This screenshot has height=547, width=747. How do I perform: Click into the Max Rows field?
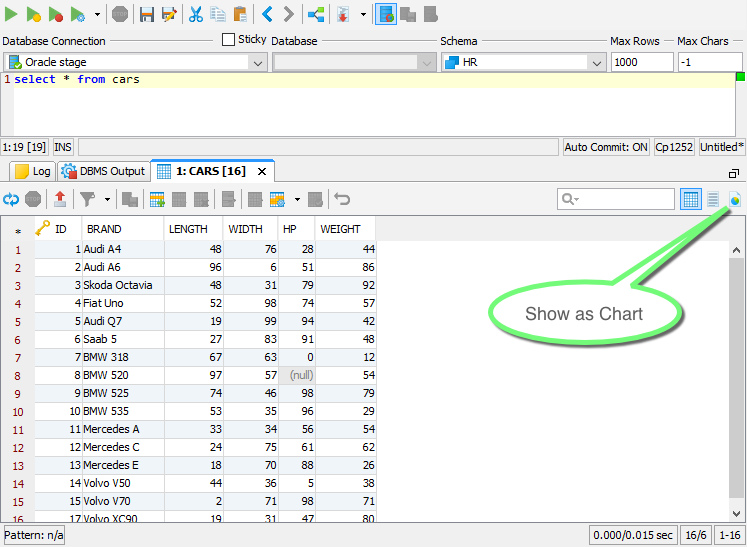coord(641,62)
